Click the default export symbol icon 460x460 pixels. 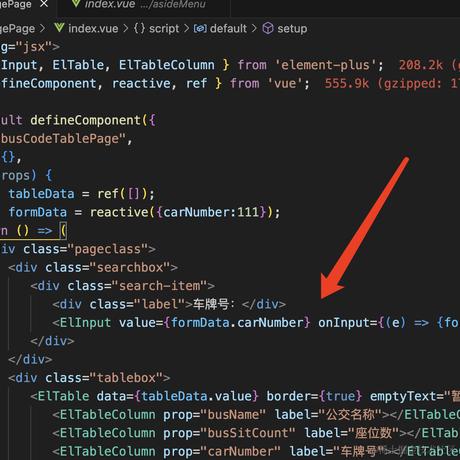point(200,29)
